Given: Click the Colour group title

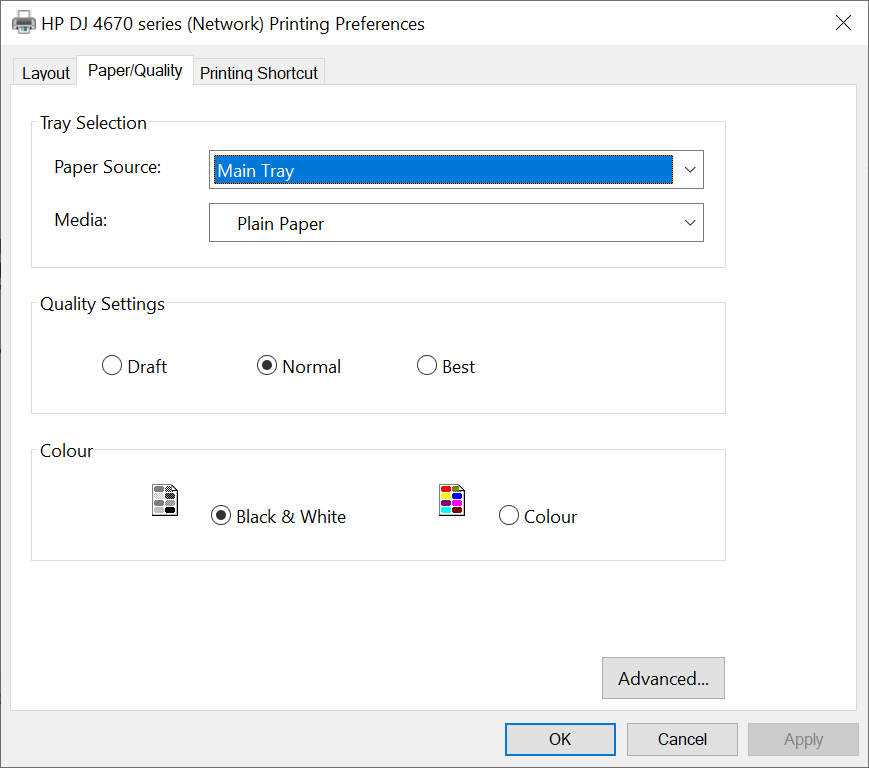Looking at the screenshot, I should click(x=67, y=451).
